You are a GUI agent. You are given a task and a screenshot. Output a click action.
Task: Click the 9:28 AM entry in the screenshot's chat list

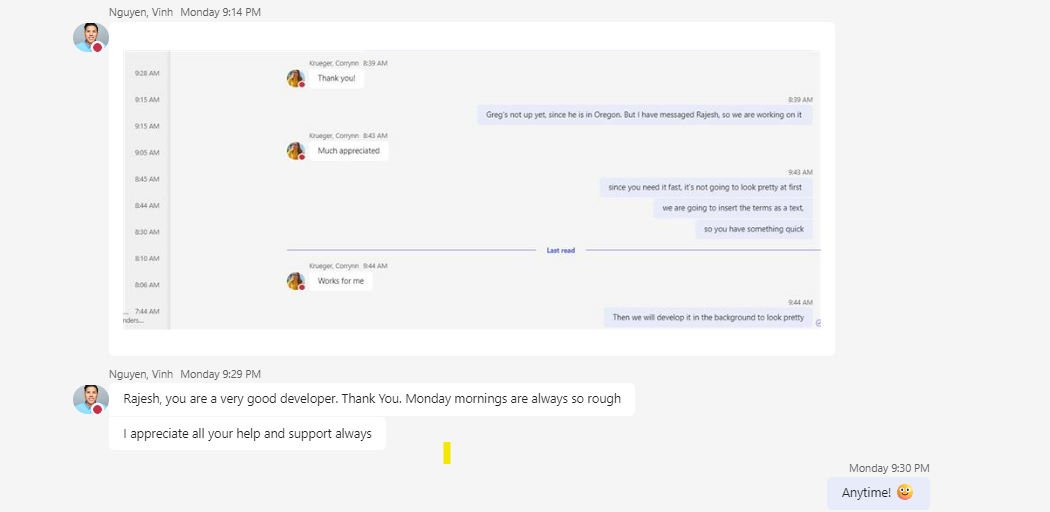(147, 73)
